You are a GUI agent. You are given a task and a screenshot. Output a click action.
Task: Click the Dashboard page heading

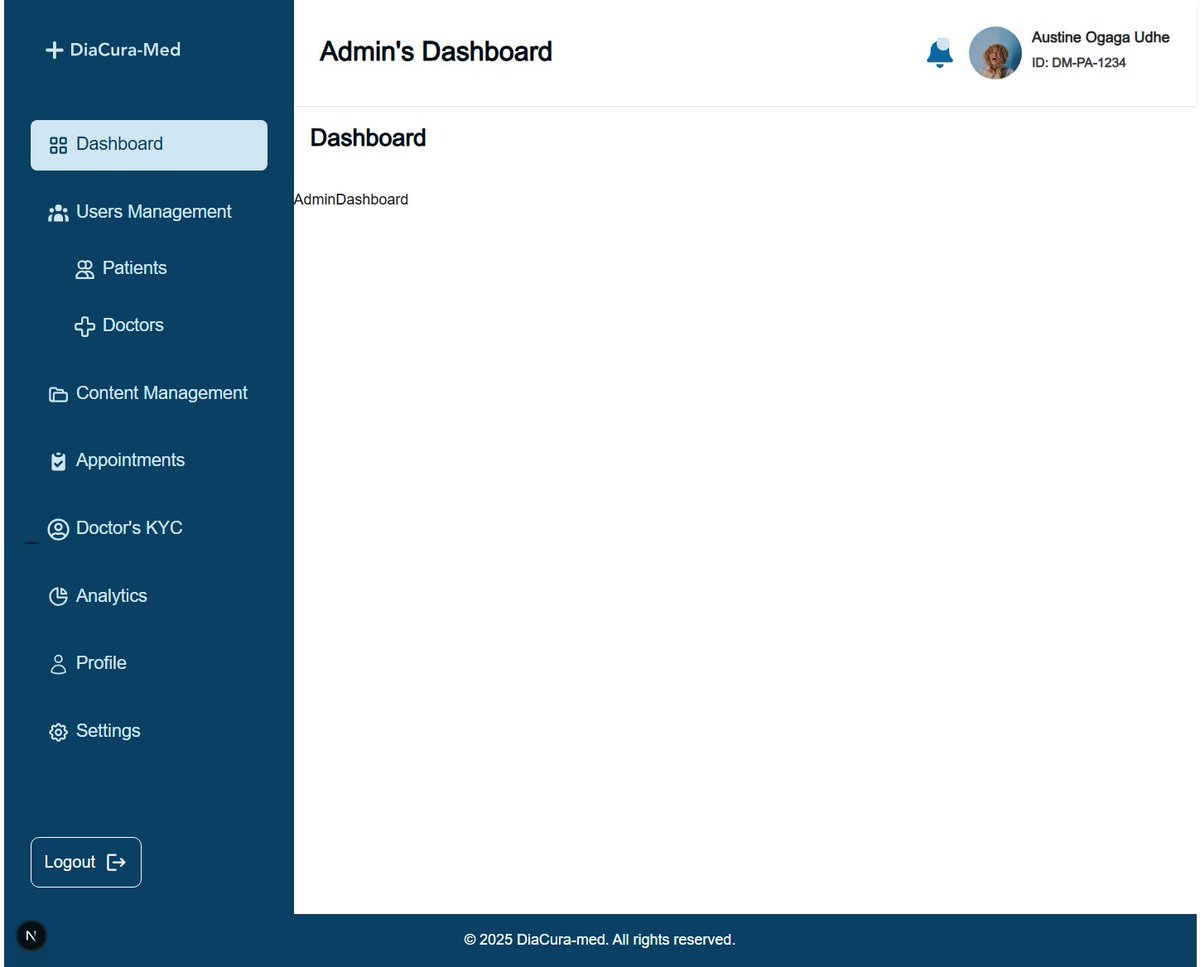[368, 138]
